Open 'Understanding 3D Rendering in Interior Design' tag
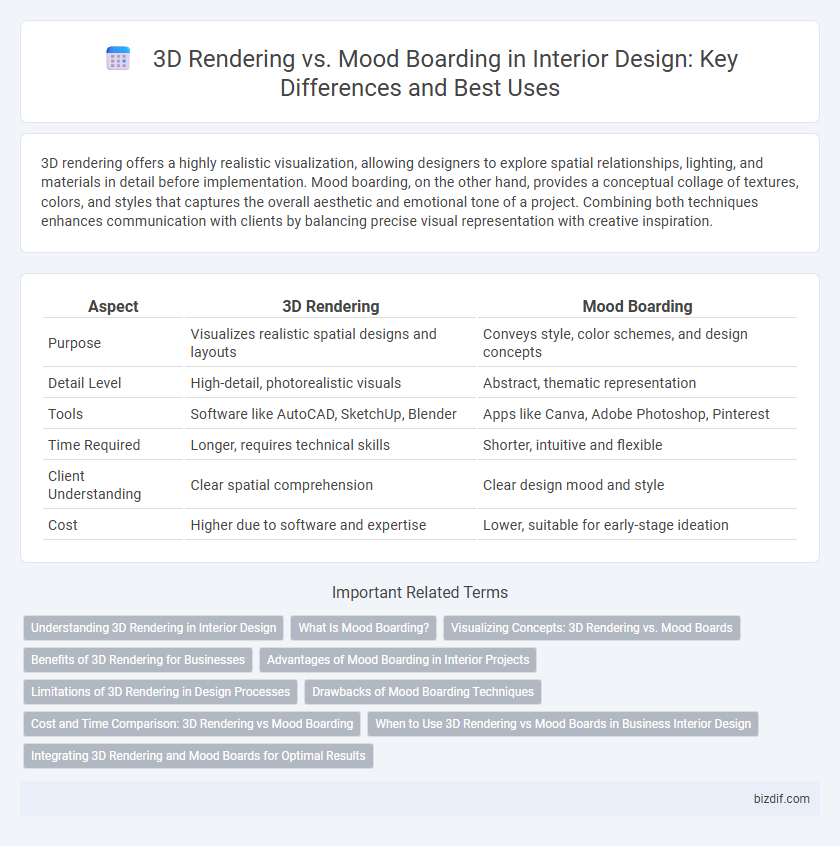This screenshot has width=840, height=846. click(x=153, y=628)
